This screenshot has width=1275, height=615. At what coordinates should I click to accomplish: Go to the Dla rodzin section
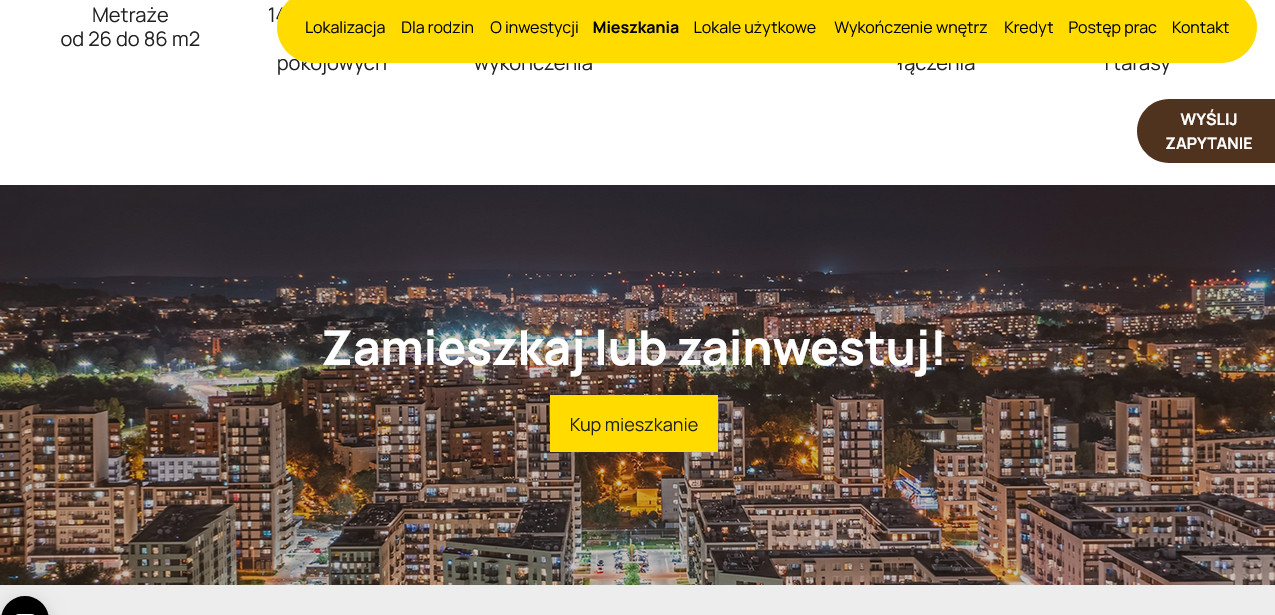coord(437,27)
